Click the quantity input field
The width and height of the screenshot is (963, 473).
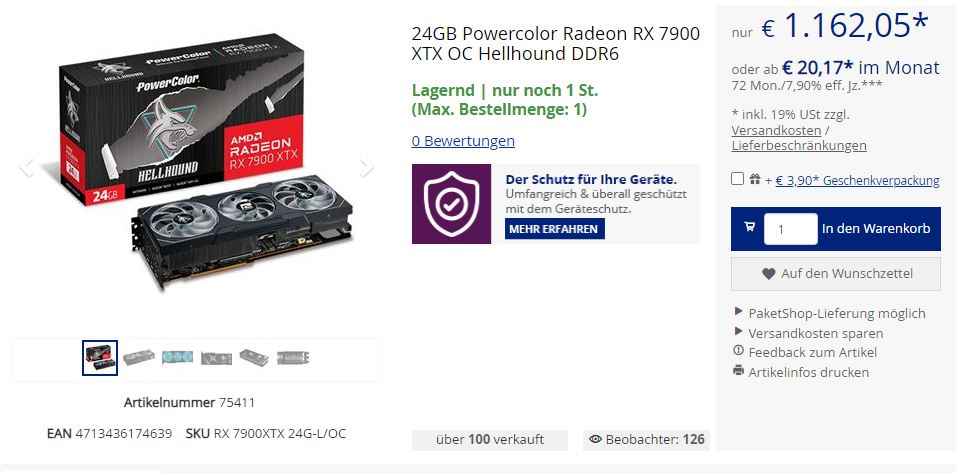[x=790, y=229]
